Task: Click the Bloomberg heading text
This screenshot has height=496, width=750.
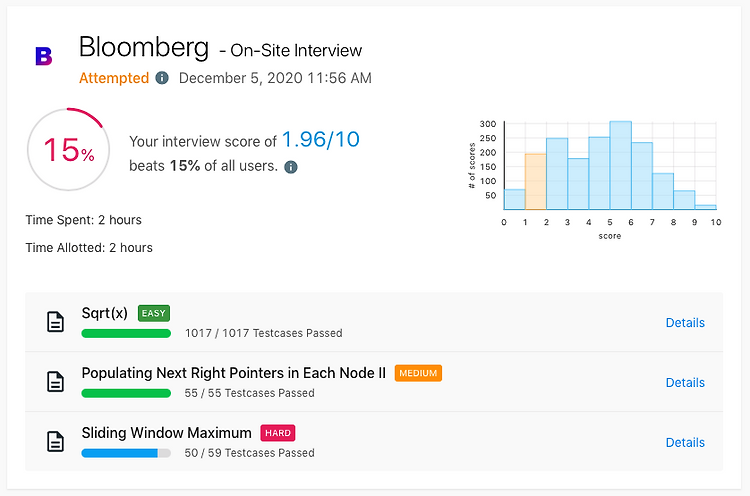Action: pyautogui.click(x=144, y=47)
